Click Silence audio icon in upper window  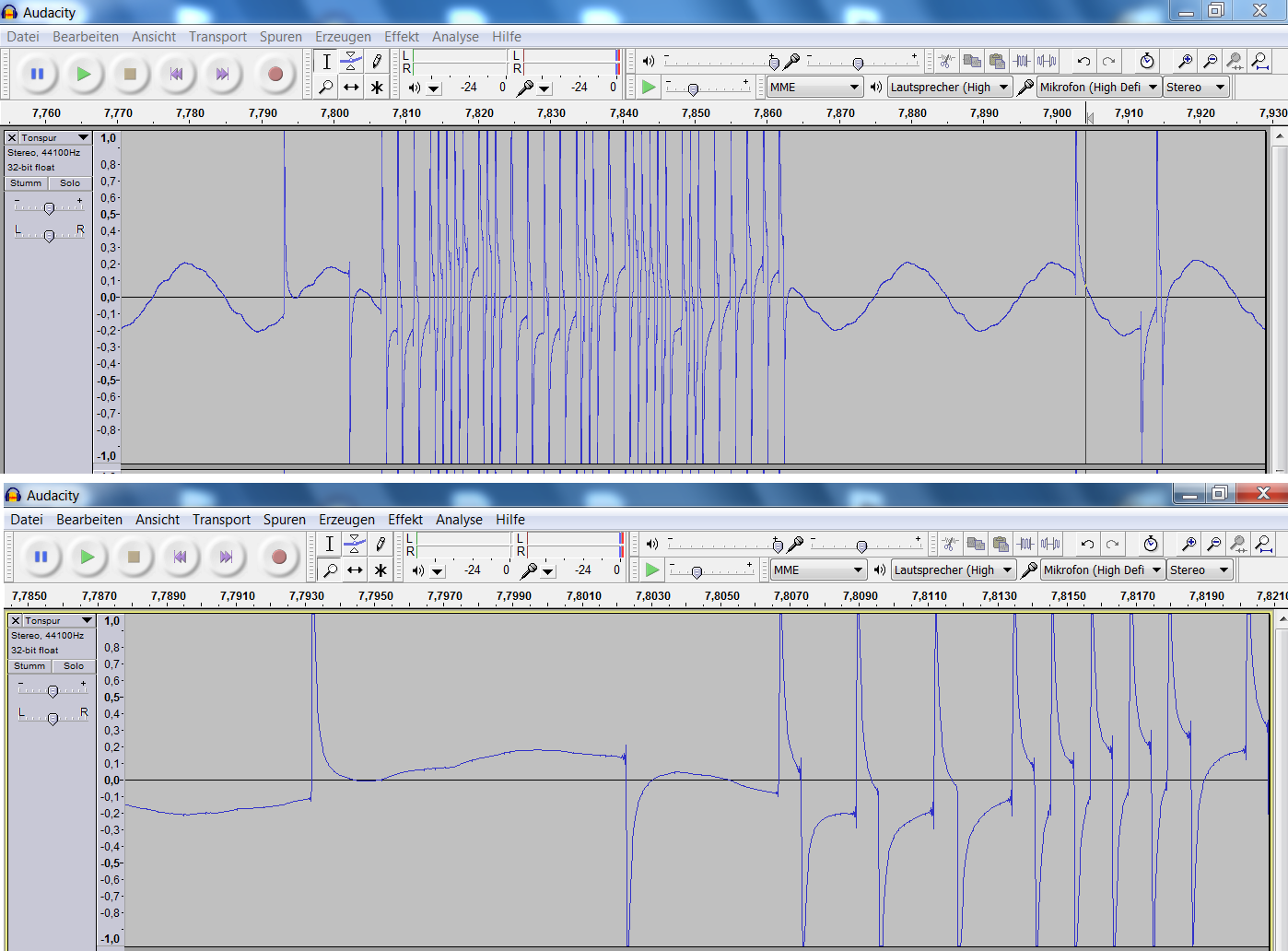click(x=1047, y=61)
